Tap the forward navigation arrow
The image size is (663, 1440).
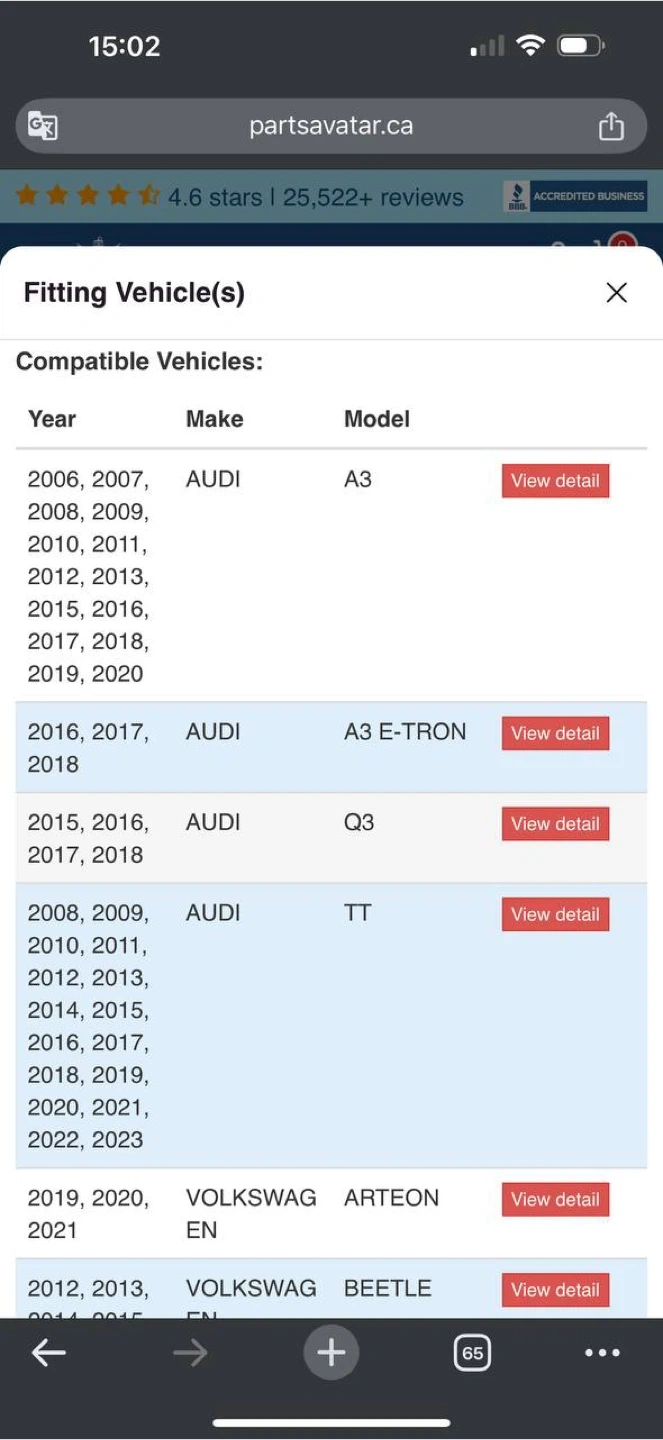pos(189,1353)
